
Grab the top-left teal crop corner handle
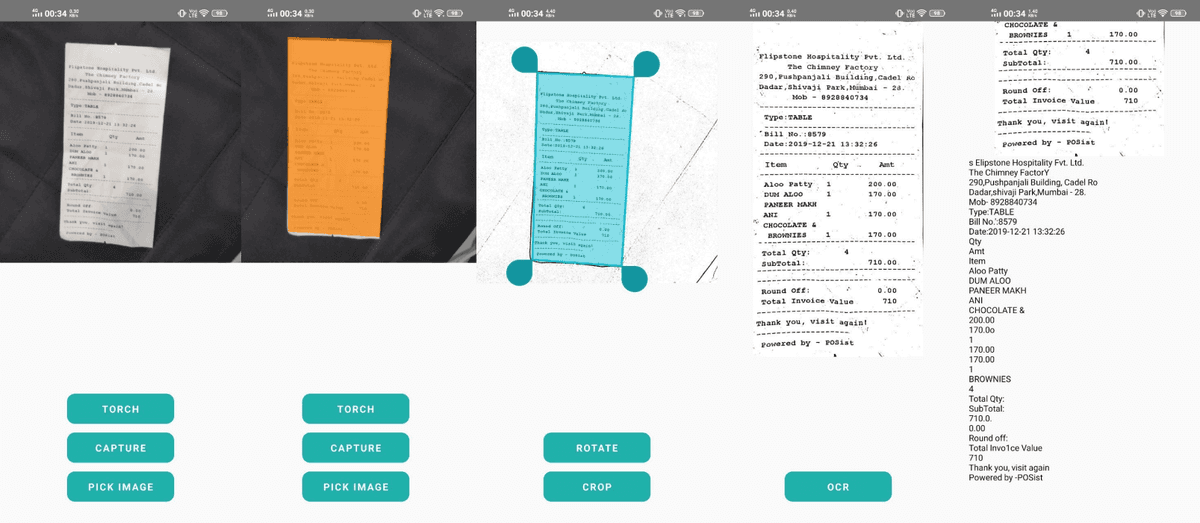(x=525, y=59)
